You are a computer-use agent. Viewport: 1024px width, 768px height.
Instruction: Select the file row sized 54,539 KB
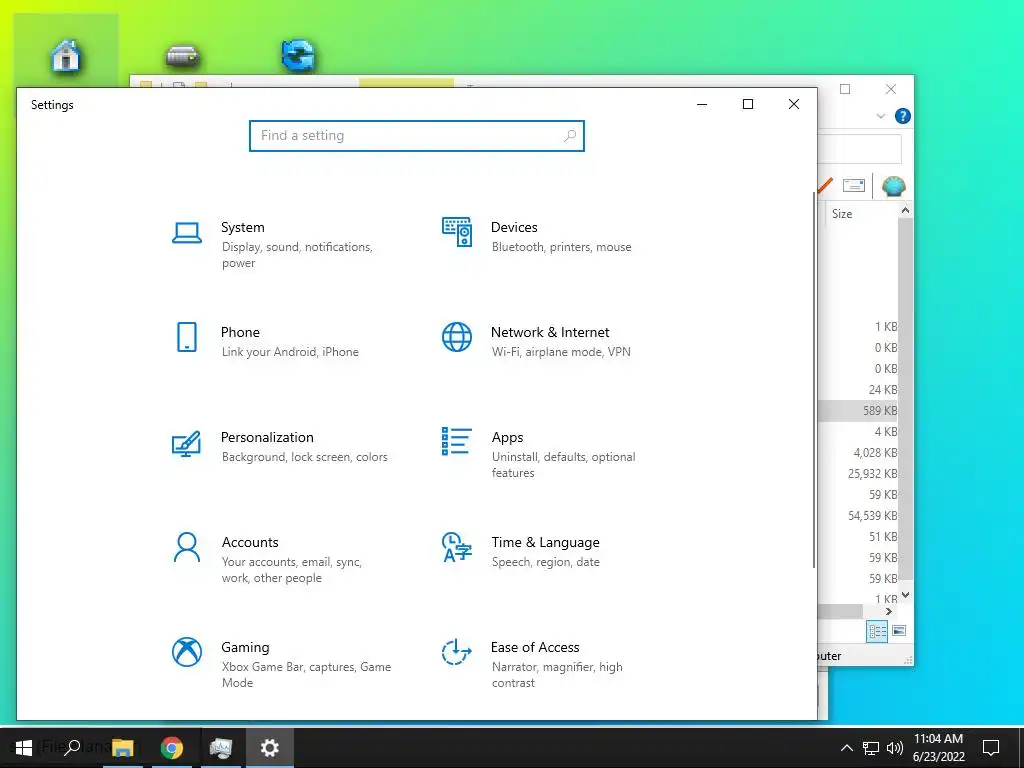(857, 516)
